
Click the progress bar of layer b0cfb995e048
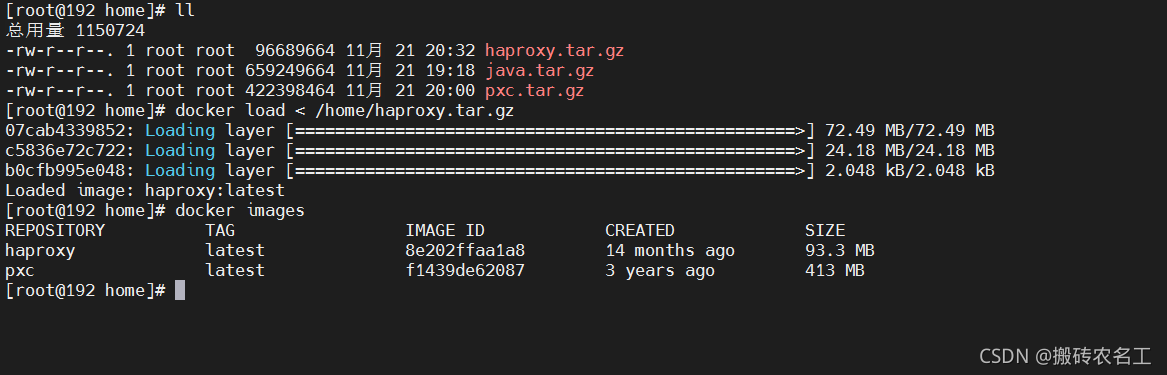tap(550, 171)
